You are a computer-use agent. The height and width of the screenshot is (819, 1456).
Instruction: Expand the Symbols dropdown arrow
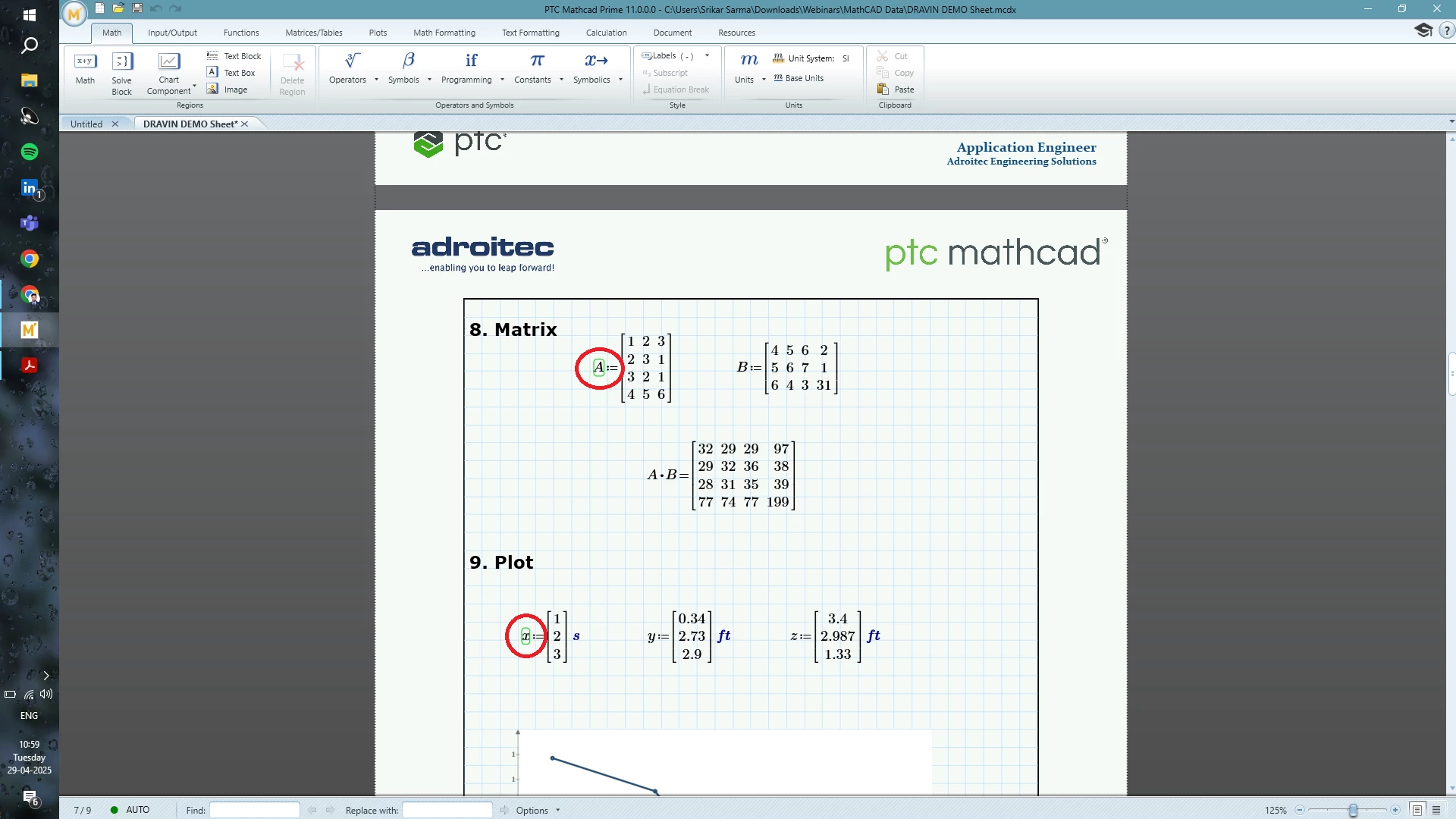coord(429,80)
